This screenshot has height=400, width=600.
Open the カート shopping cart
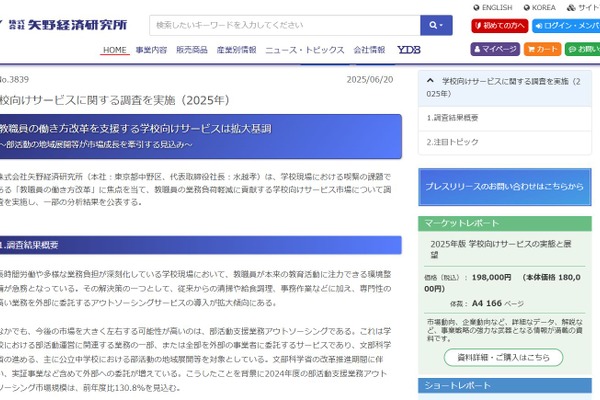[x=543, y=49]
